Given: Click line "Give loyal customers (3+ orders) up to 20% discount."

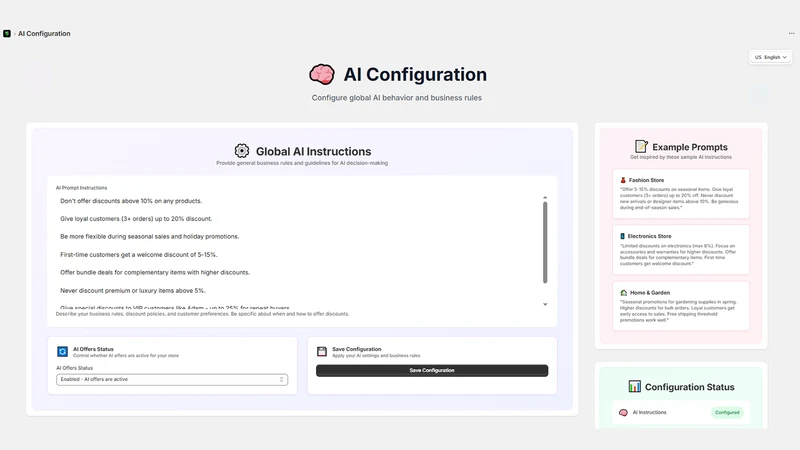Looking at the screenshot, I should pos(136,219).
